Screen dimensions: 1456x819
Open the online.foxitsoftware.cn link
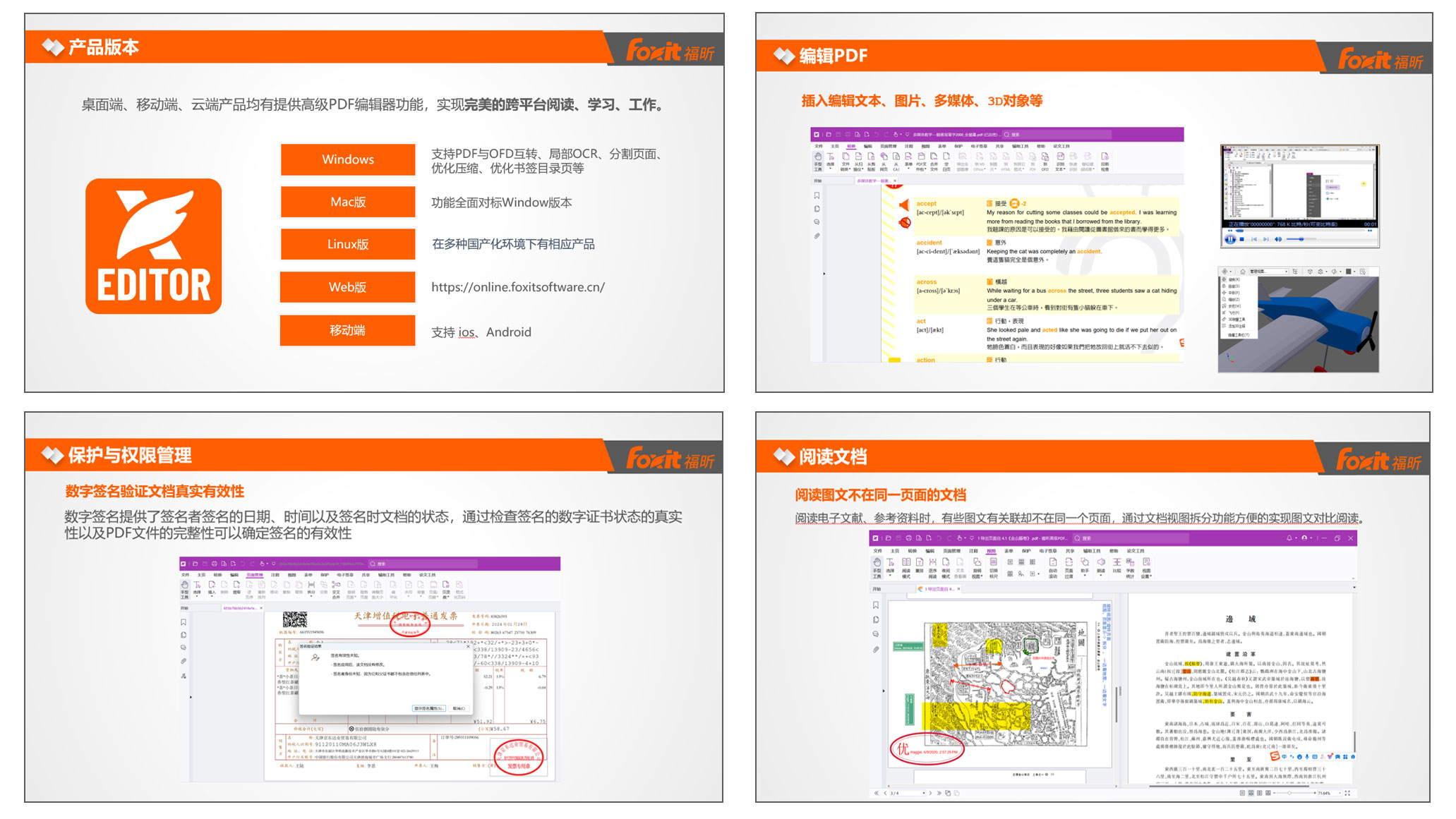(518, 287)
